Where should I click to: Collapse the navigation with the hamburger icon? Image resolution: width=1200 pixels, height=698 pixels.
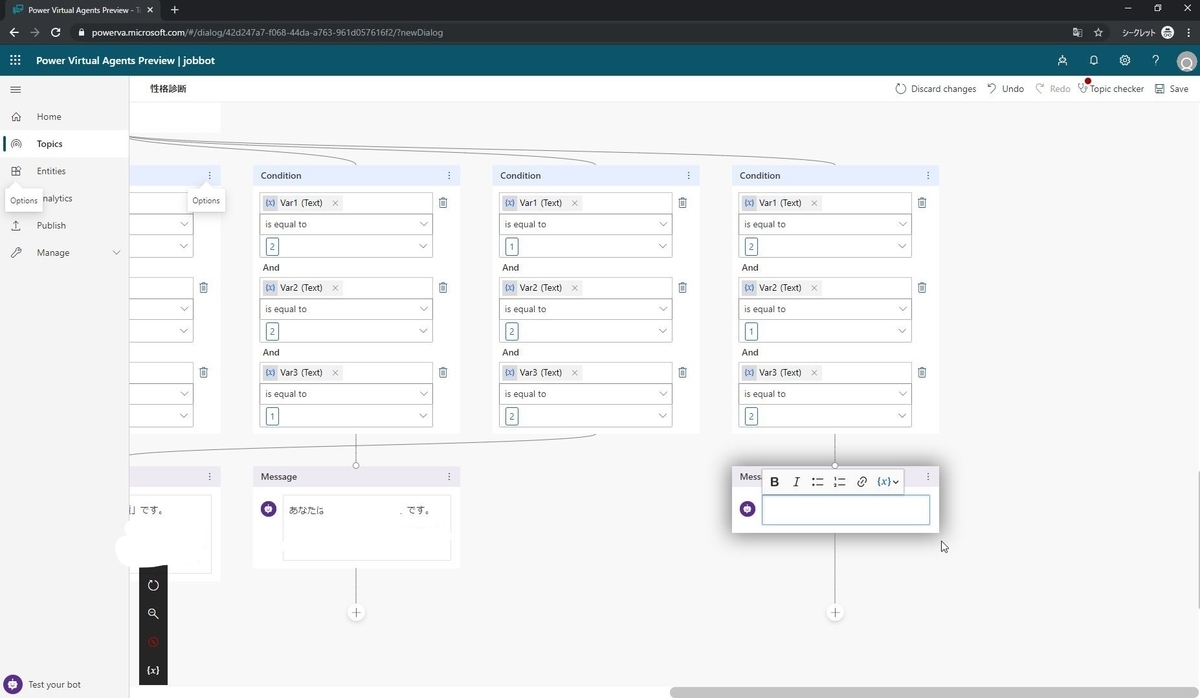coord(15,89)
